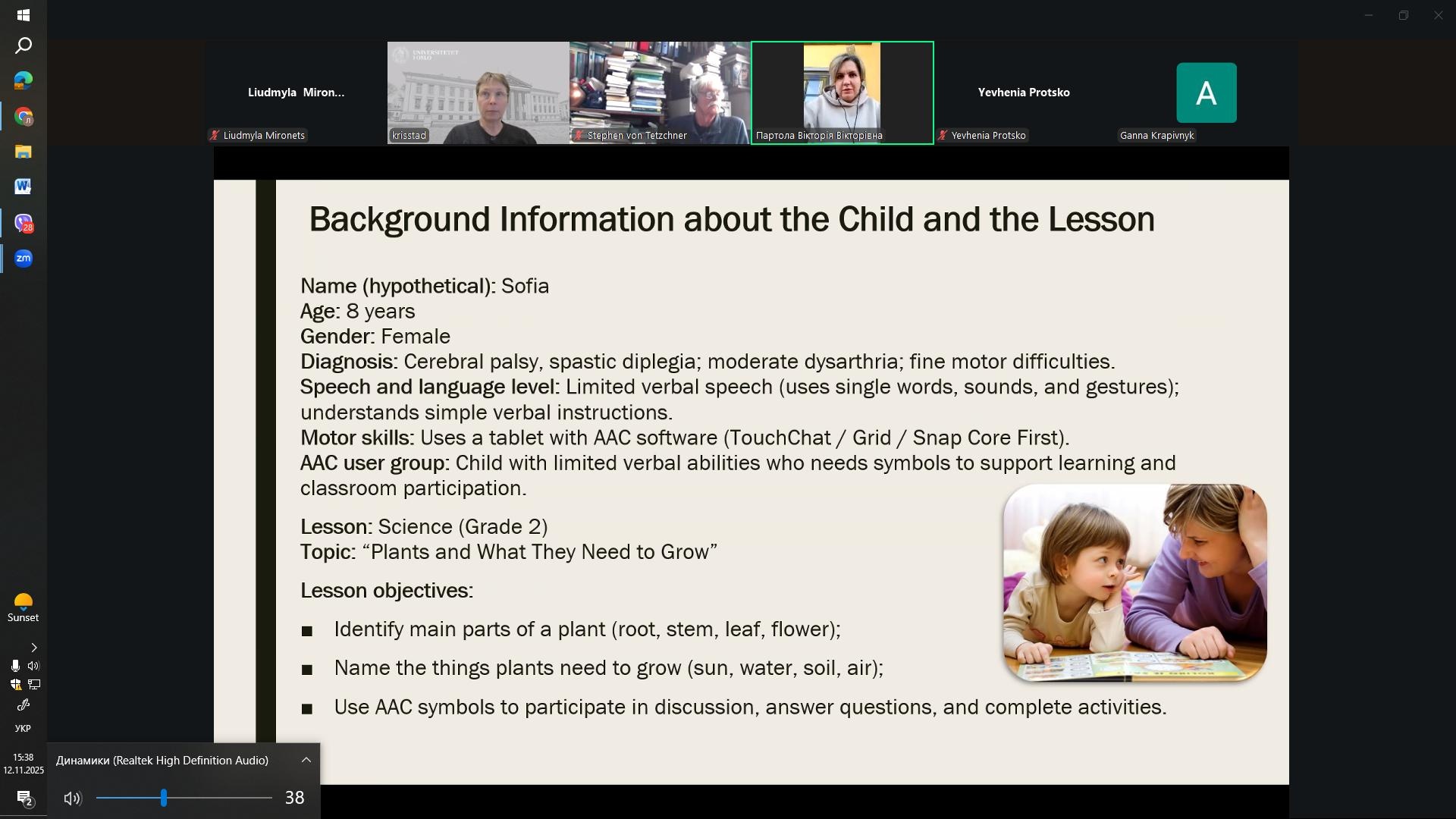Open Microsoft Word from taskbar
1456x819 pixels.
(23, 187)
